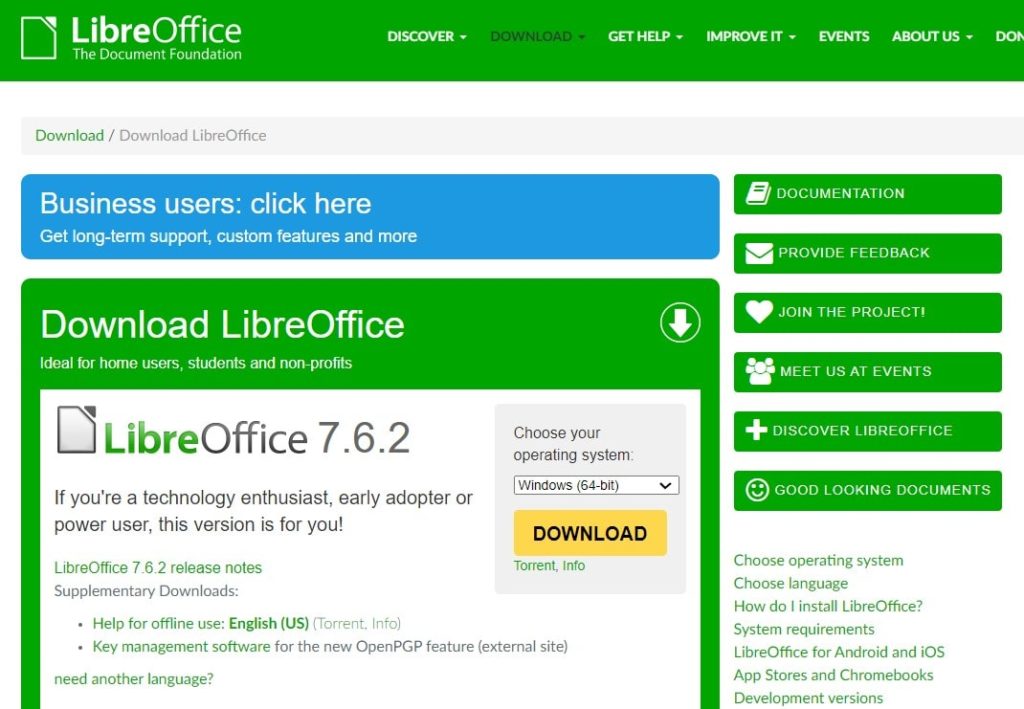Viewport: 1024px width, 709px height.
Task: Open the About Us menu
Action: tap(932, 36)
